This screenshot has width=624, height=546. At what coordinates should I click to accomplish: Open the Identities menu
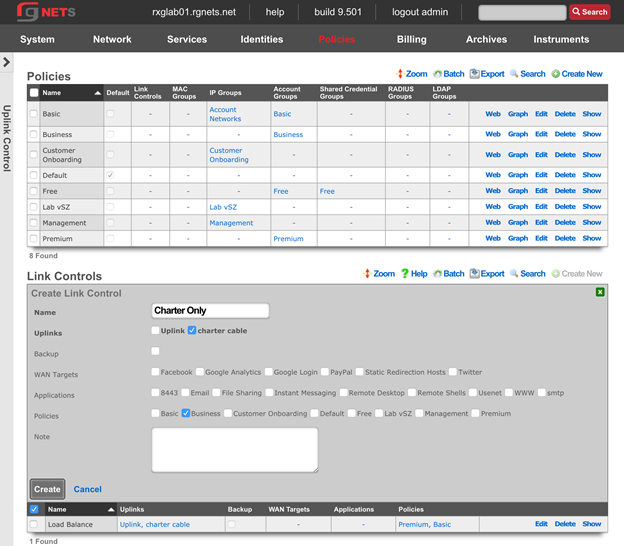(262, 39)
